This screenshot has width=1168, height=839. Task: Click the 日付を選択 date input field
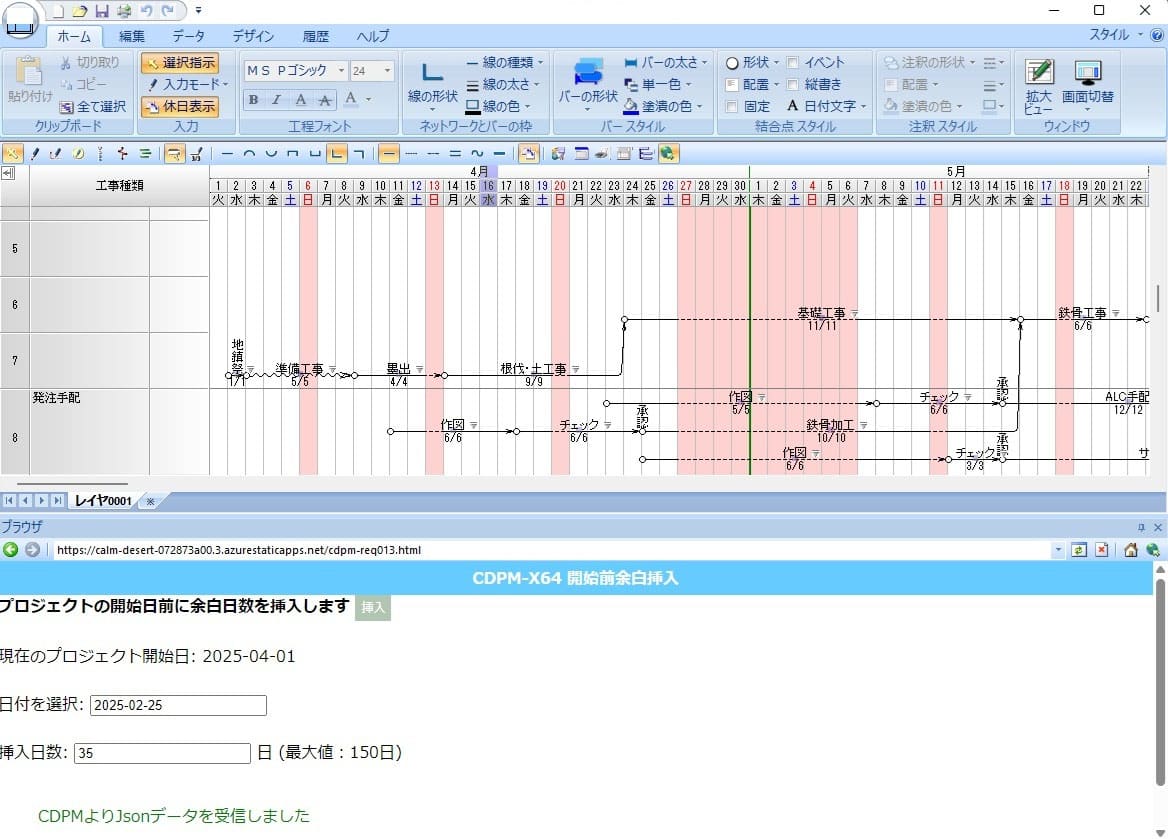[178, 705]
